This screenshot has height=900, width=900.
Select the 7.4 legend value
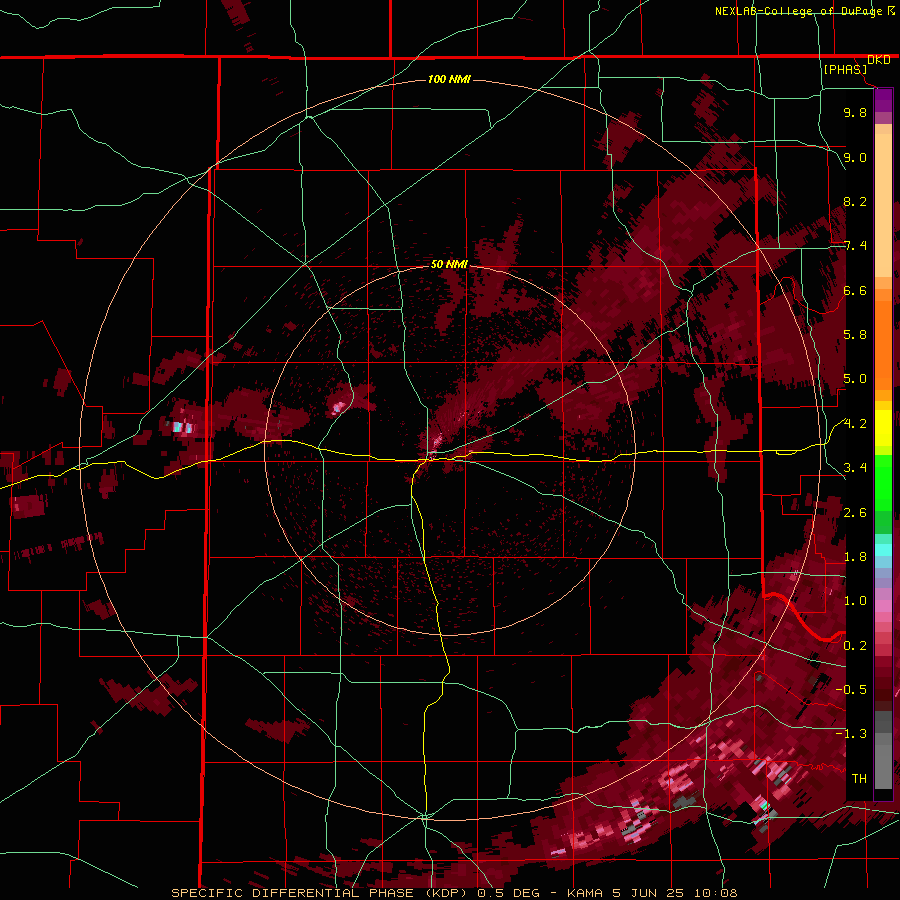(x=855, y=246)
